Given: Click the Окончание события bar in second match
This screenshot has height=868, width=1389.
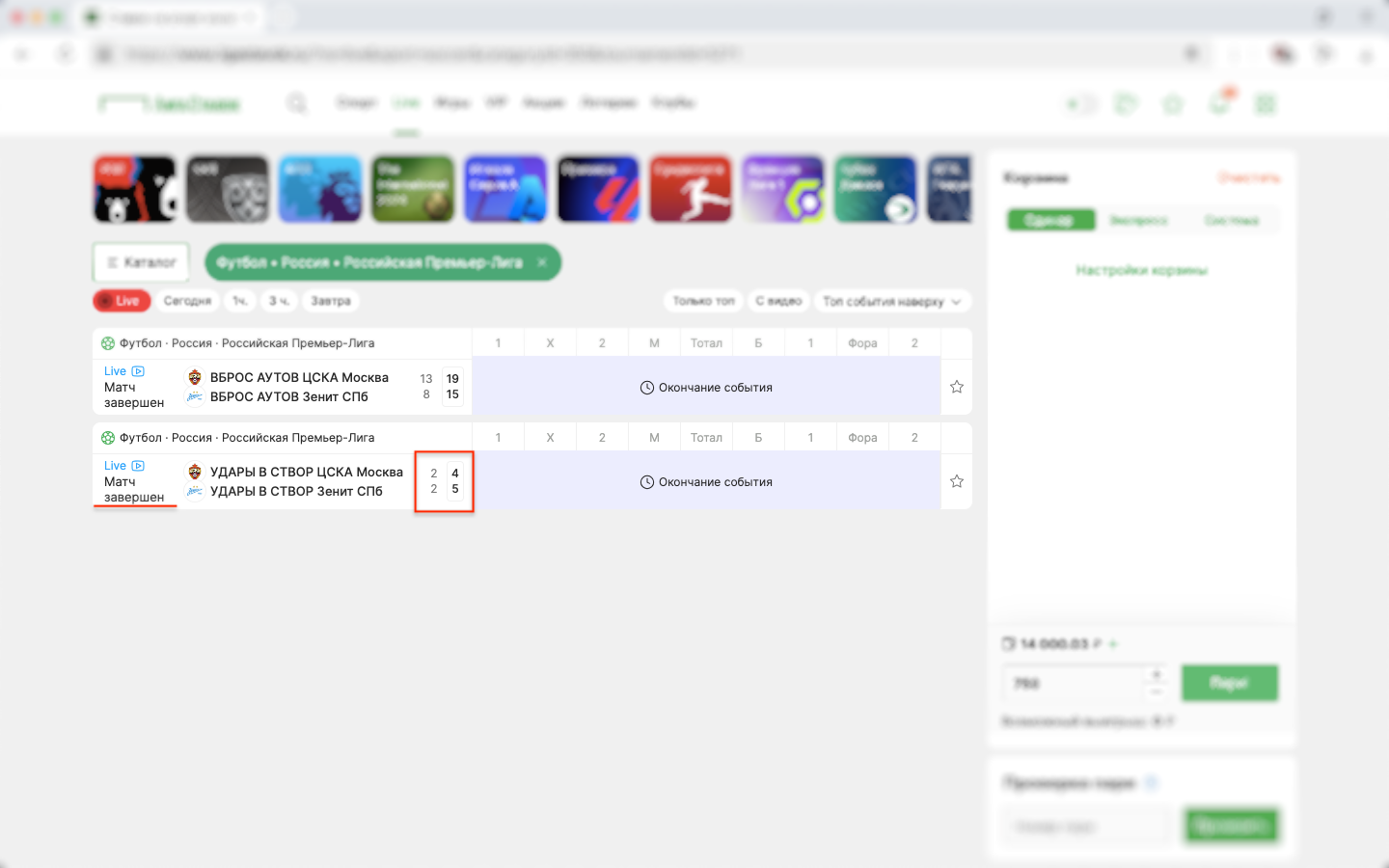Looking at the screenshot, I should [706, 482].
